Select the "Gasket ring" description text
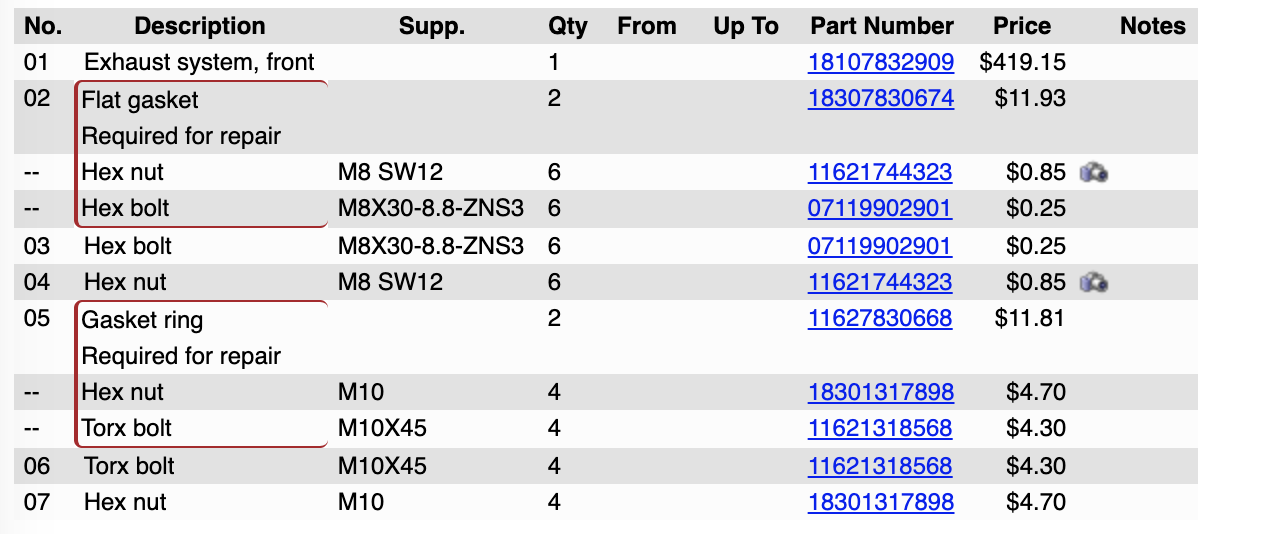1268x534 pixels. tap(142, 320)
